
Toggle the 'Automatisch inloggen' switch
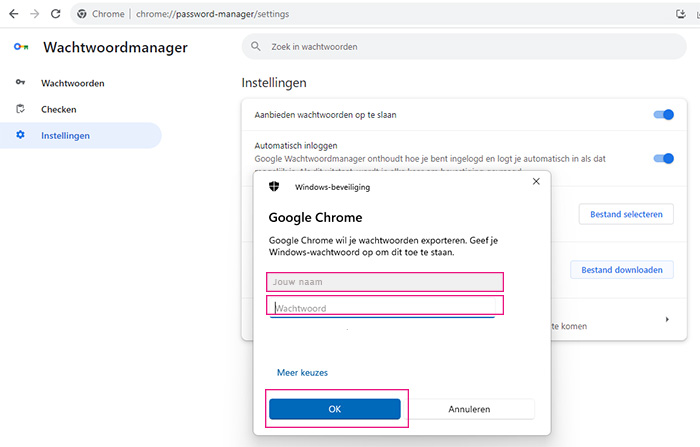[663, 159]
